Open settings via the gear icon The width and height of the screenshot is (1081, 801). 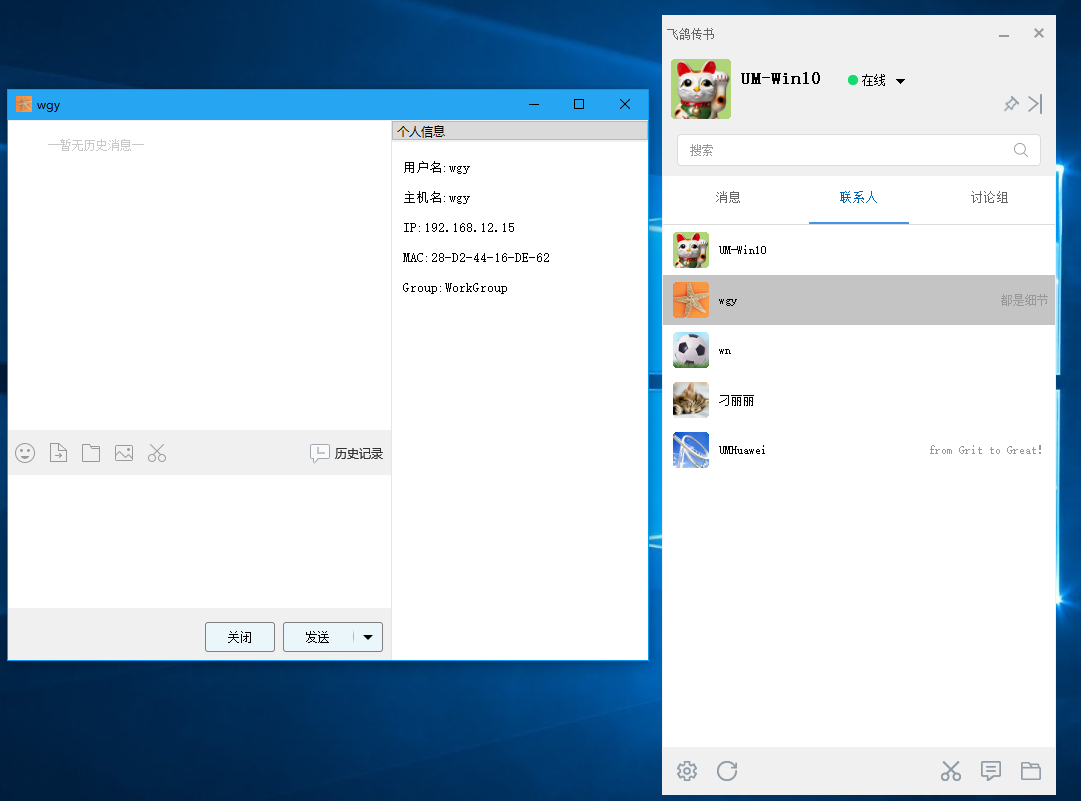tap(686, 771)
